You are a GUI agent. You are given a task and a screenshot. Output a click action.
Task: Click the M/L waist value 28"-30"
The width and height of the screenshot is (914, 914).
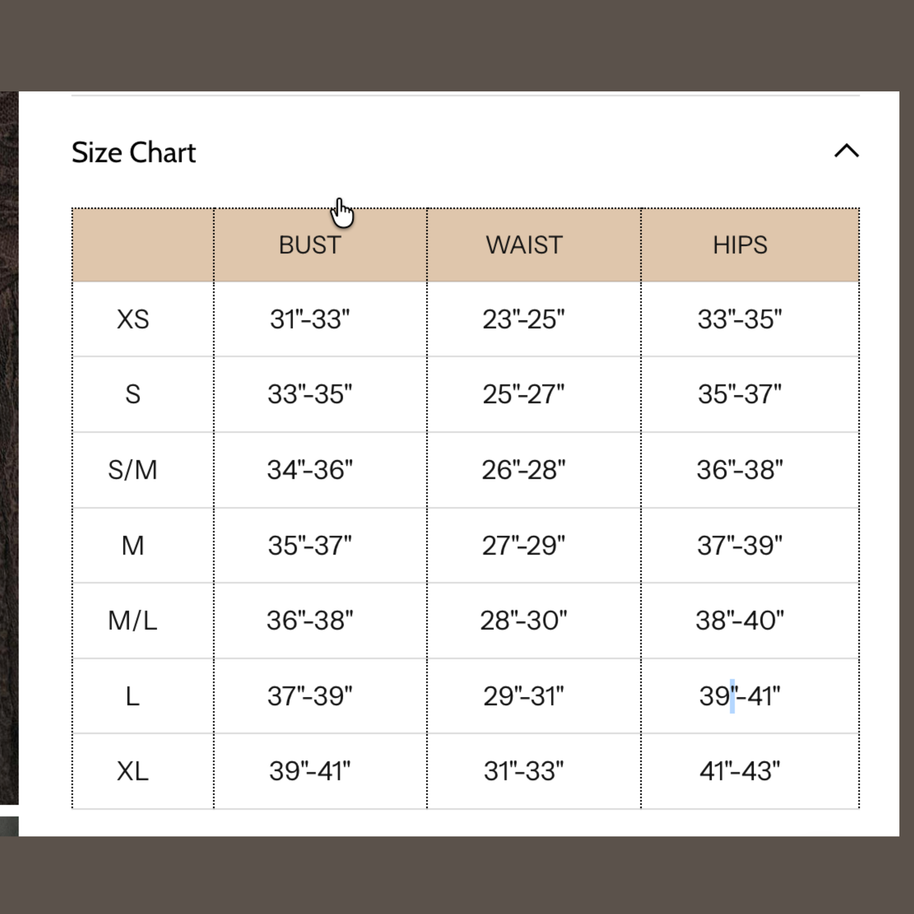[x=523, y=621]
